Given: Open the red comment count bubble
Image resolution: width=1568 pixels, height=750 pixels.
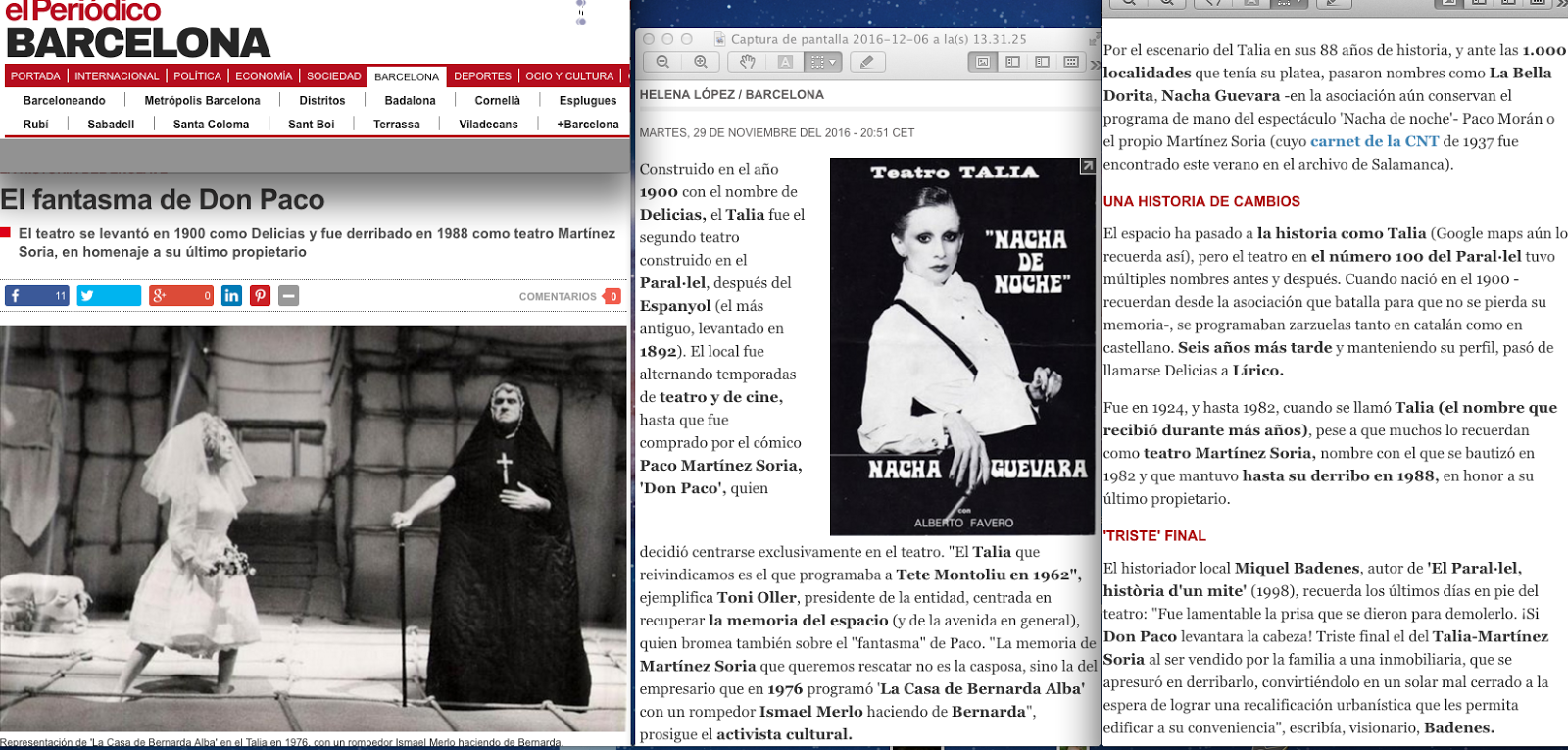Looking at the screenshot, I should [612, 296].
